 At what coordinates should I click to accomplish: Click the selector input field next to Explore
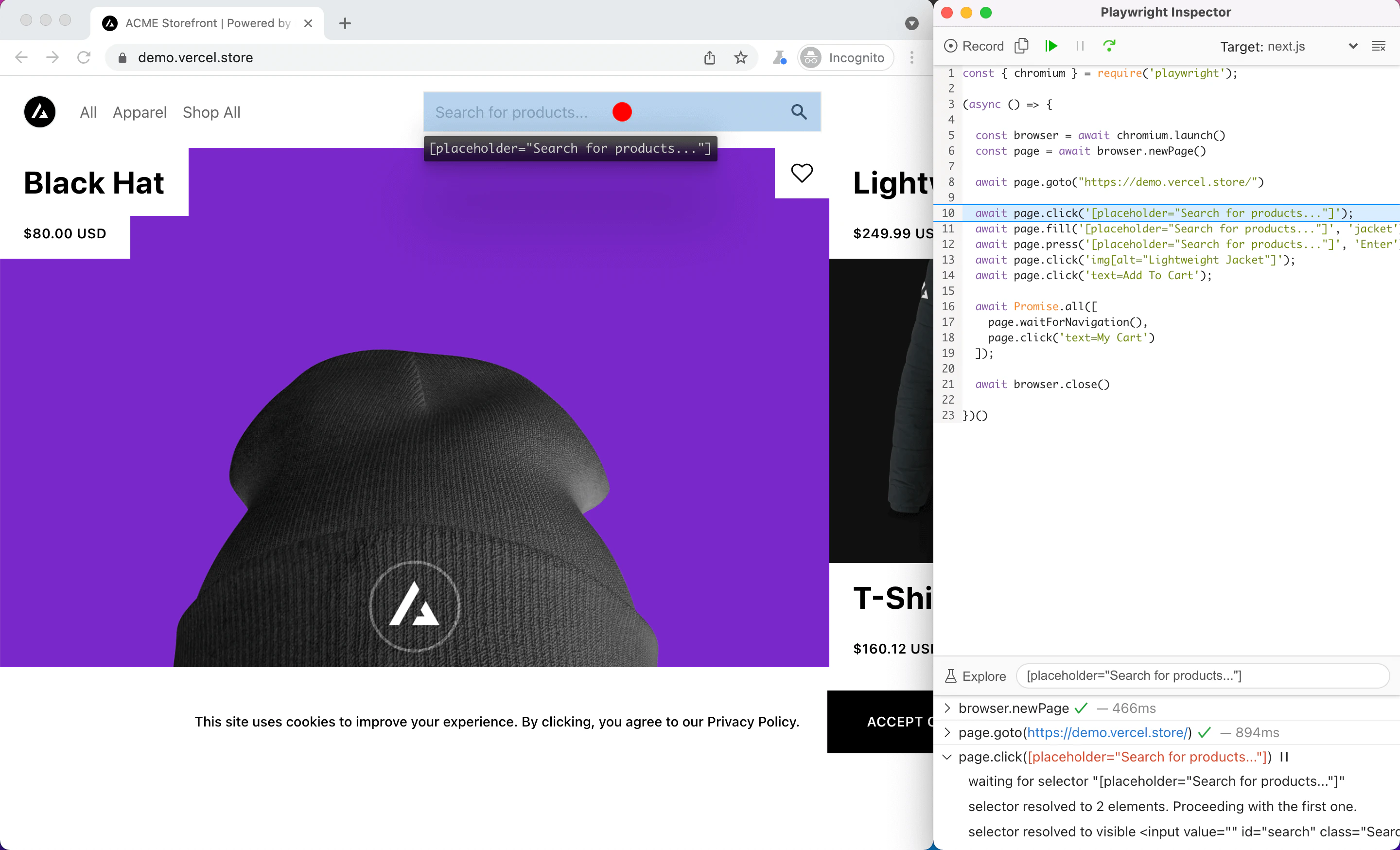pyautogui.click(x=1202, y=675)
